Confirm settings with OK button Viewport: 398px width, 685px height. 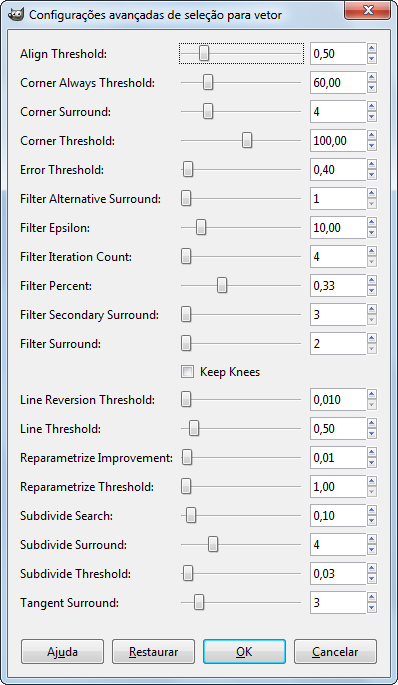click(x=244, y=652)
